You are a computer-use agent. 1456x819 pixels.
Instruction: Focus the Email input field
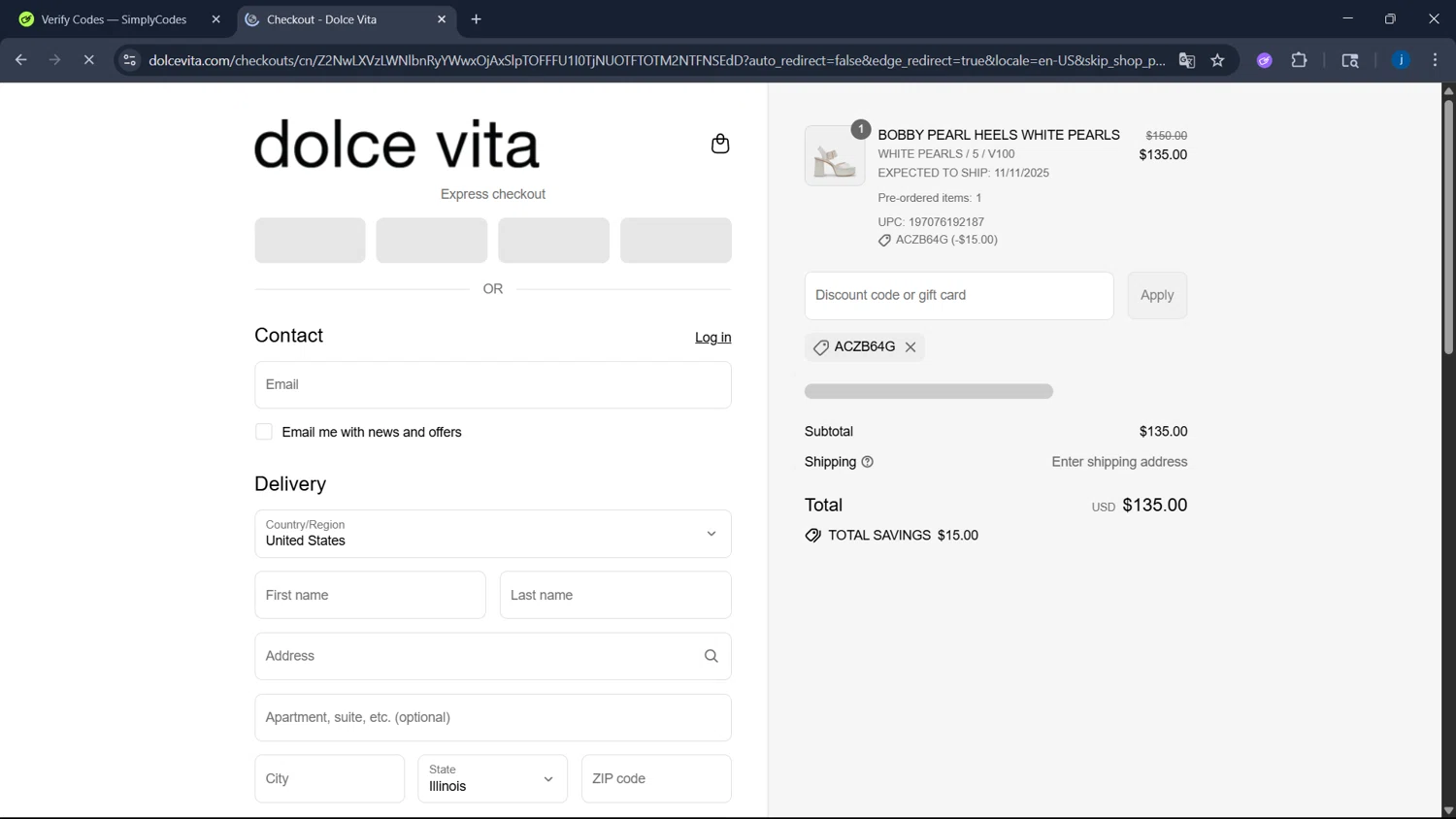pyautogui.click(x=493, y=385)
